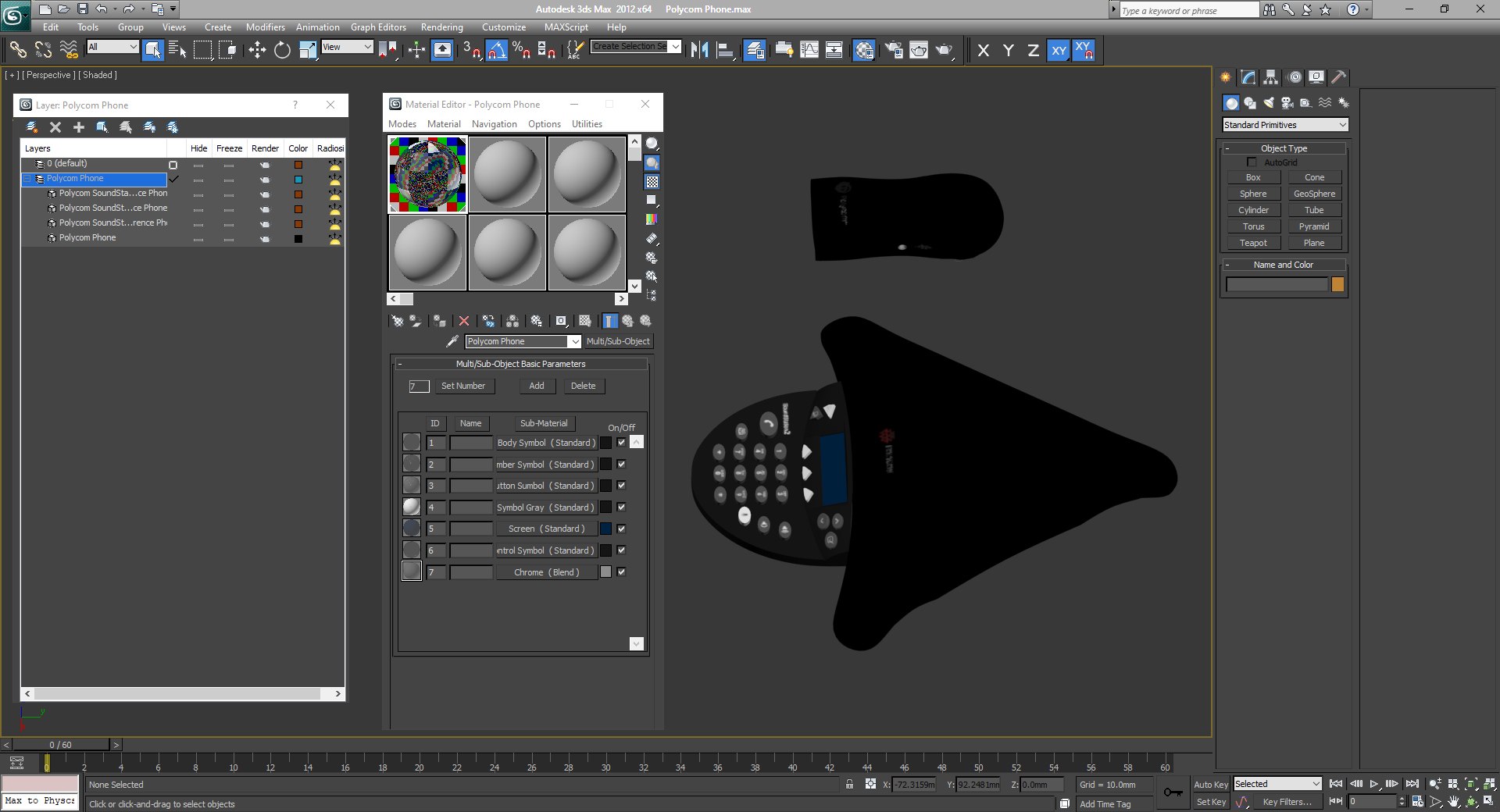Open the Graph Editors menu
Screen dimensions: 1500x812
[378, 27]
